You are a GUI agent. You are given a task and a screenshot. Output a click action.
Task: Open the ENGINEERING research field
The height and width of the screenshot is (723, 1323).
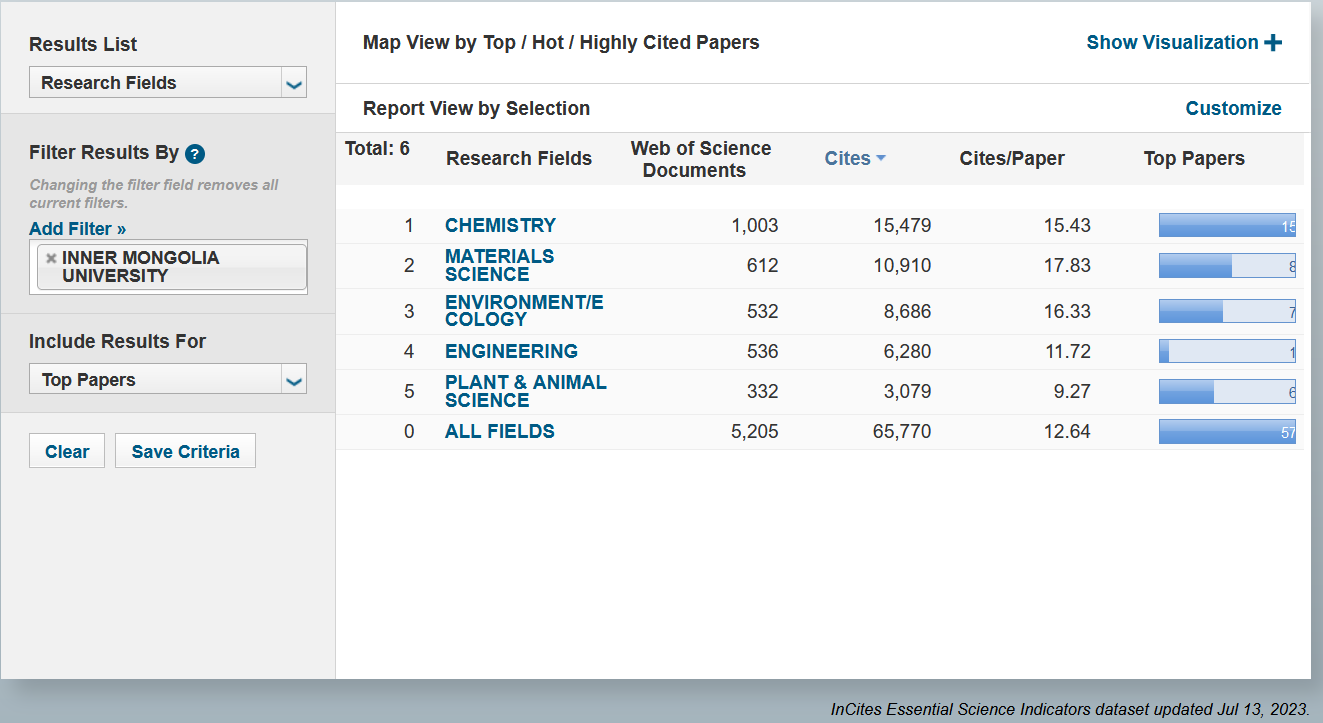coord(511,352)
